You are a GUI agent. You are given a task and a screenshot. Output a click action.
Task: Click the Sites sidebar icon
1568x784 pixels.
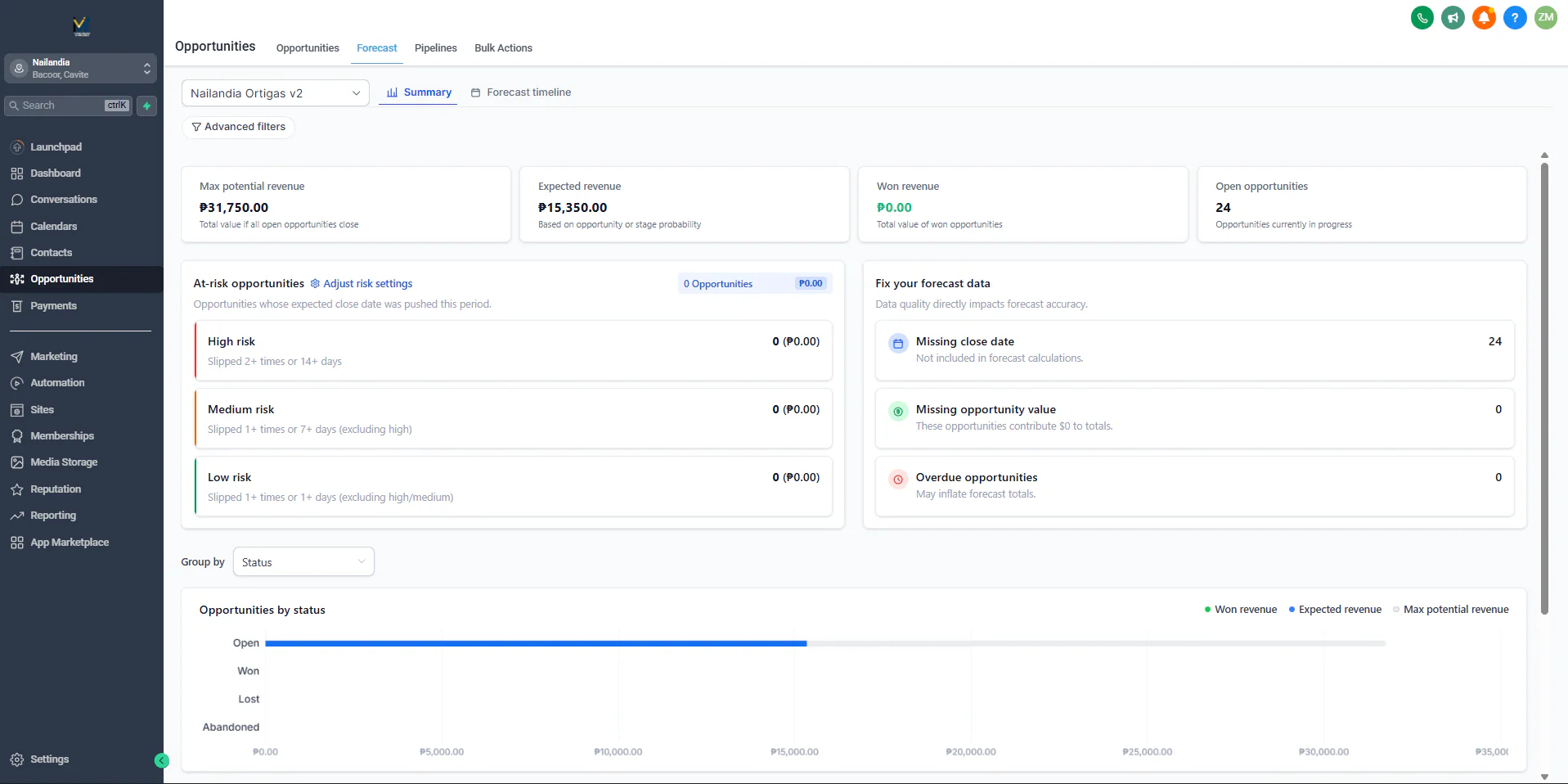(17, 410)
